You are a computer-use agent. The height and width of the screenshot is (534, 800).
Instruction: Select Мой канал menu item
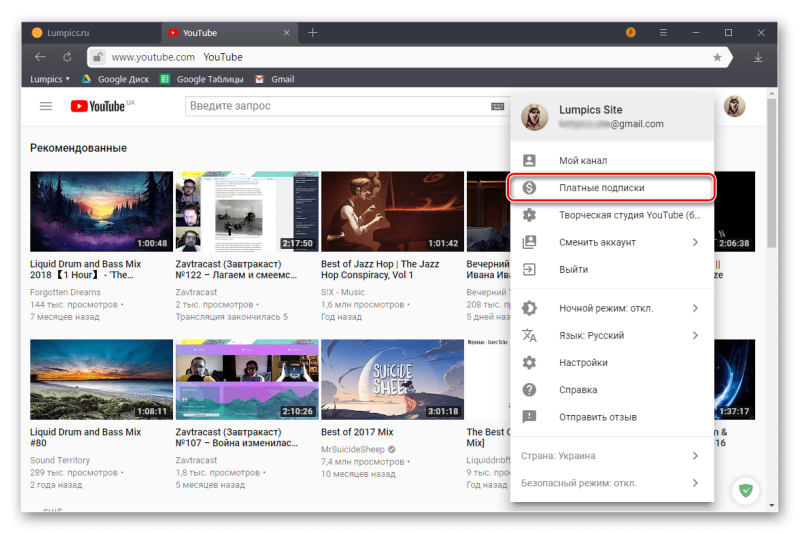(x=612, y=161)
